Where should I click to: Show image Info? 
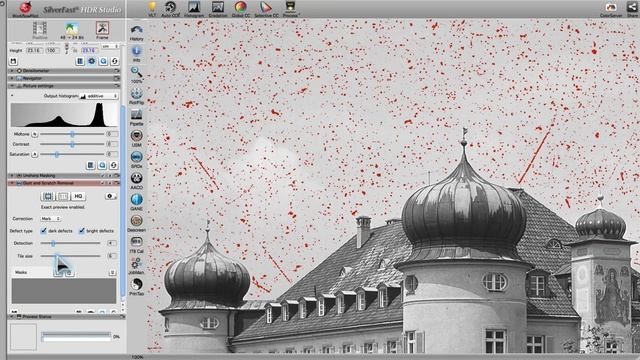(136, 54)
